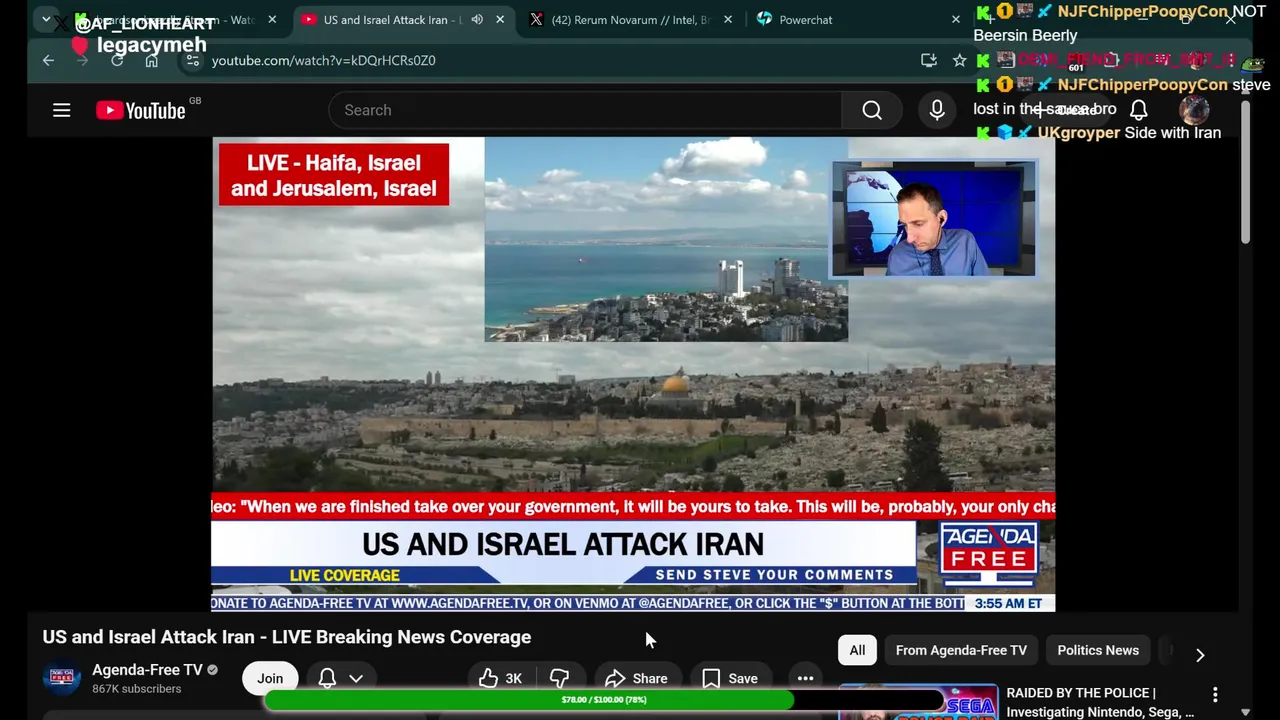
Task: Start voice search with microphone icon
Action: click(937, 110)
